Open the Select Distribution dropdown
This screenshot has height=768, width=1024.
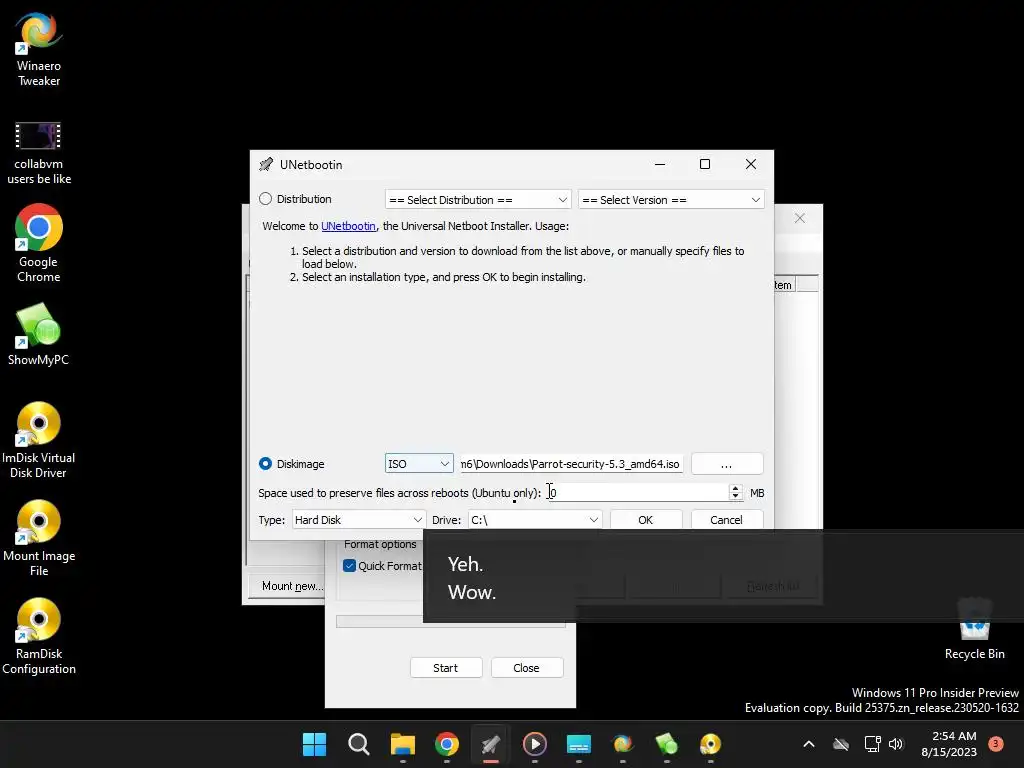click(x=478, y=199)
